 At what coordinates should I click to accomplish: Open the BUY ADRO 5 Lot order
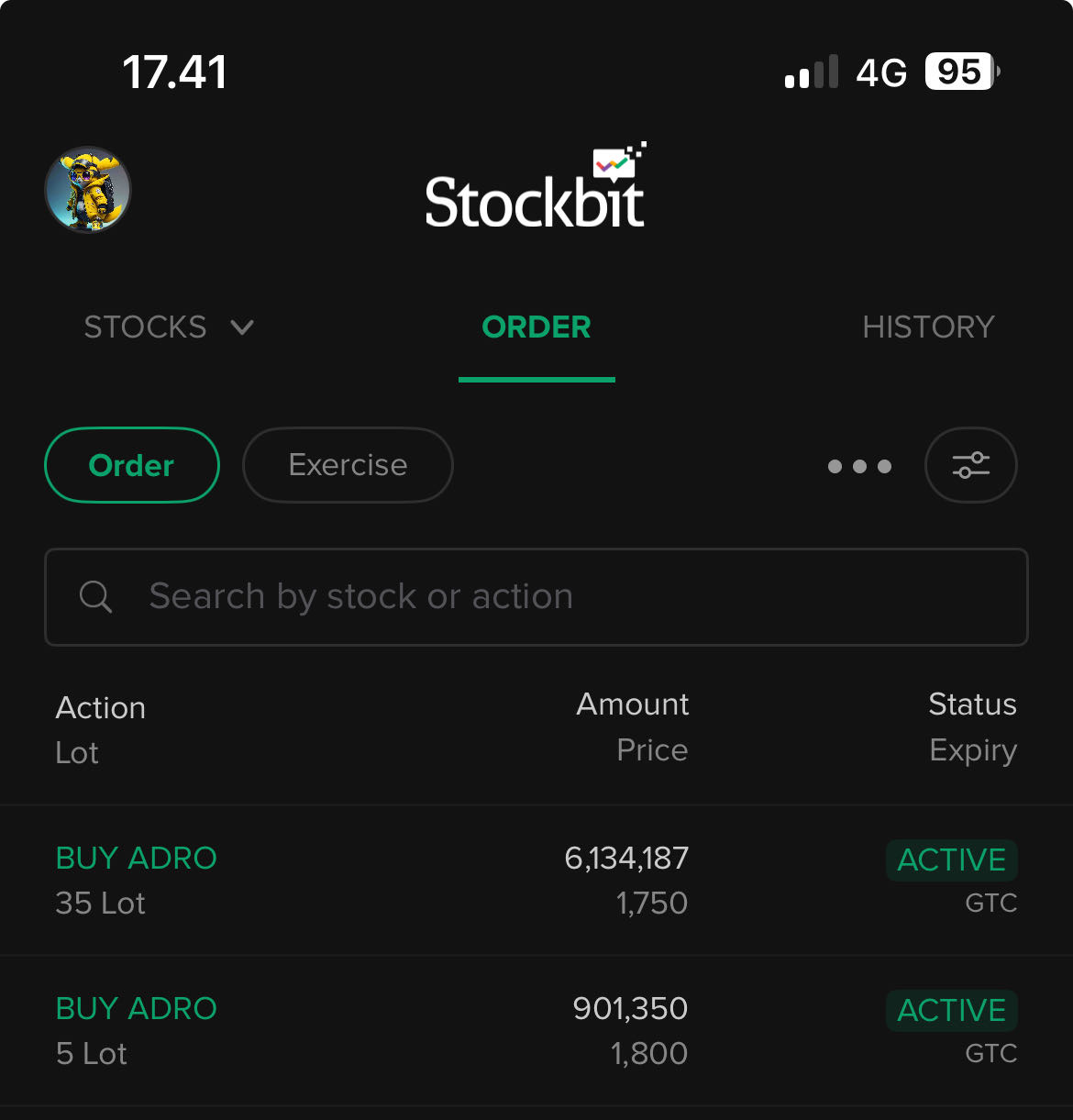click(137, 1009)
